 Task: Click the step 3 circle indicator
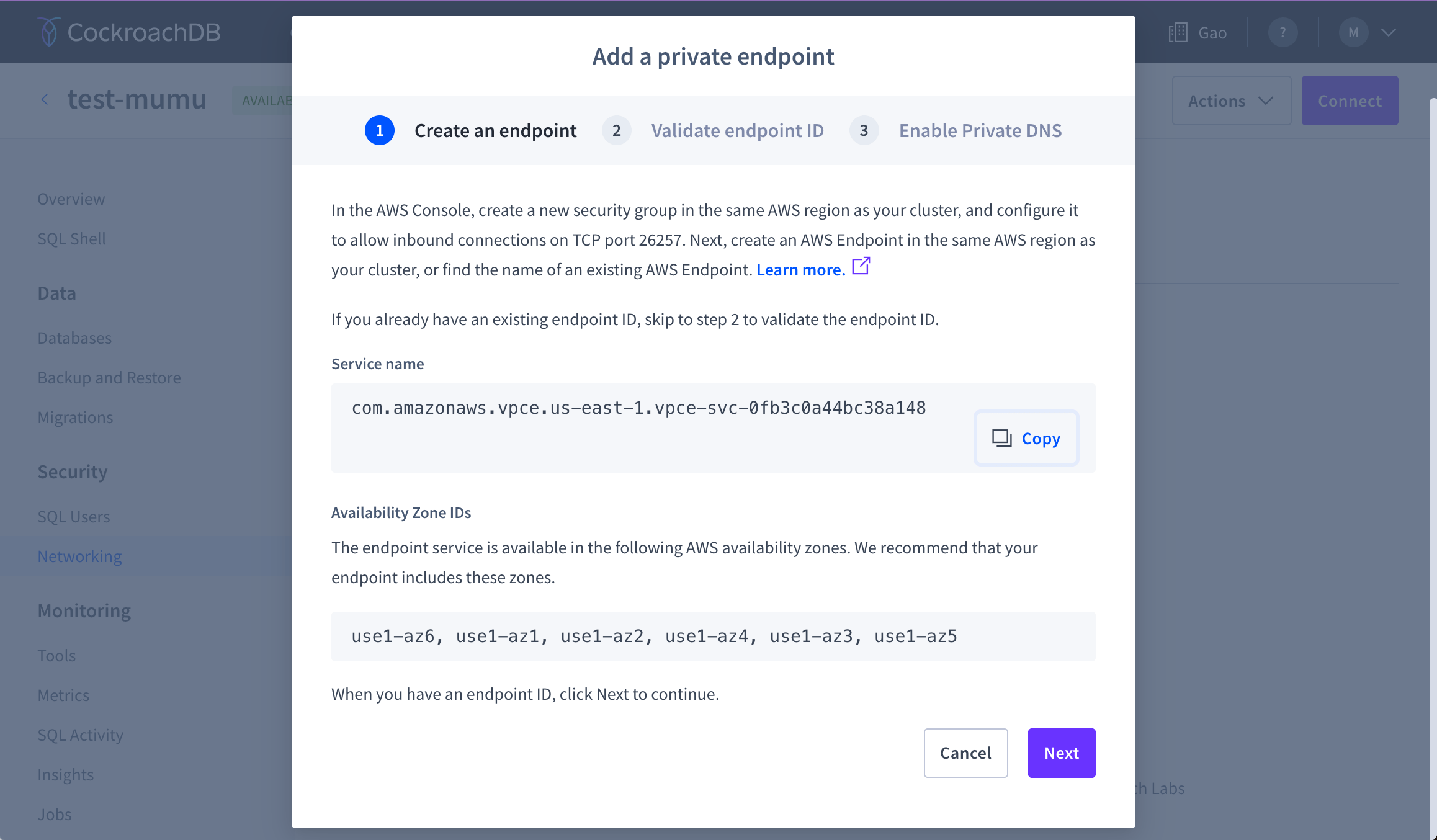(x=864, y=130)
